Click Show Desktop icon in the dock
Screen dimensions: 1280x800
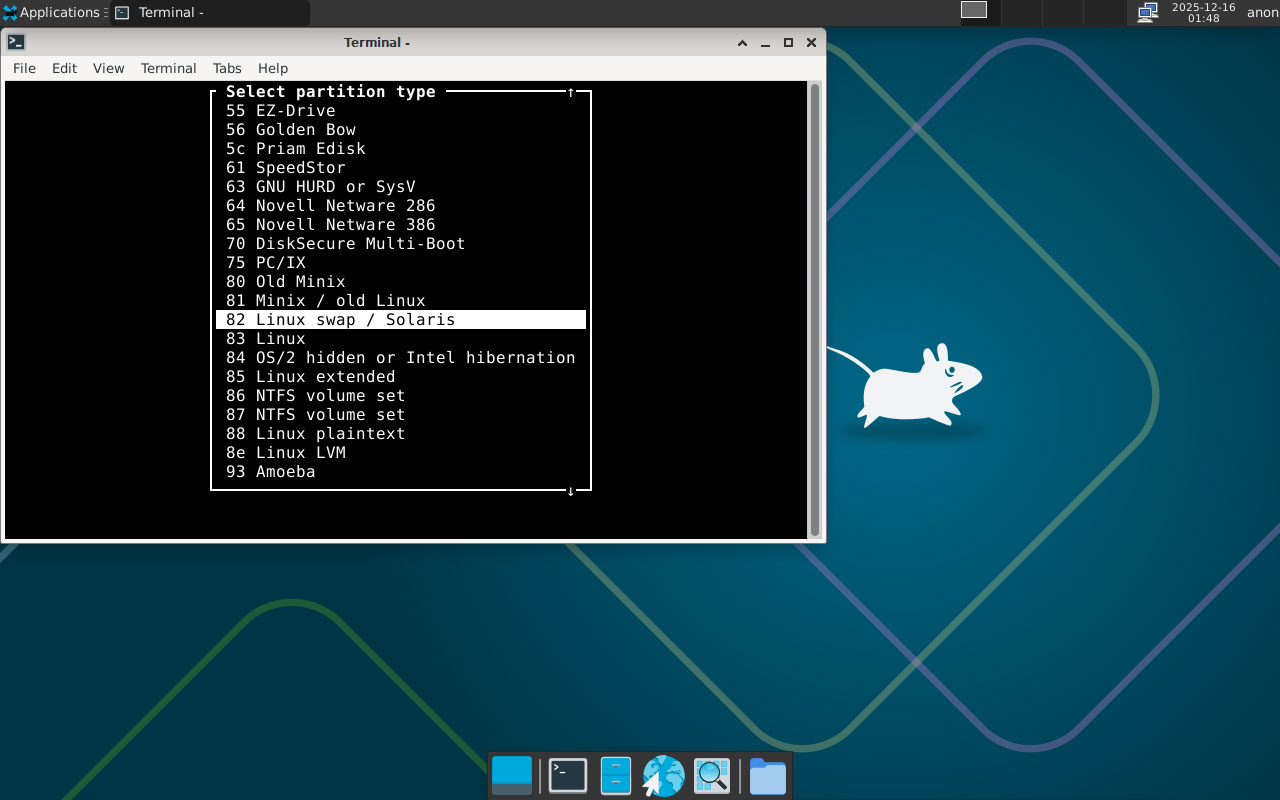(512, 776)
